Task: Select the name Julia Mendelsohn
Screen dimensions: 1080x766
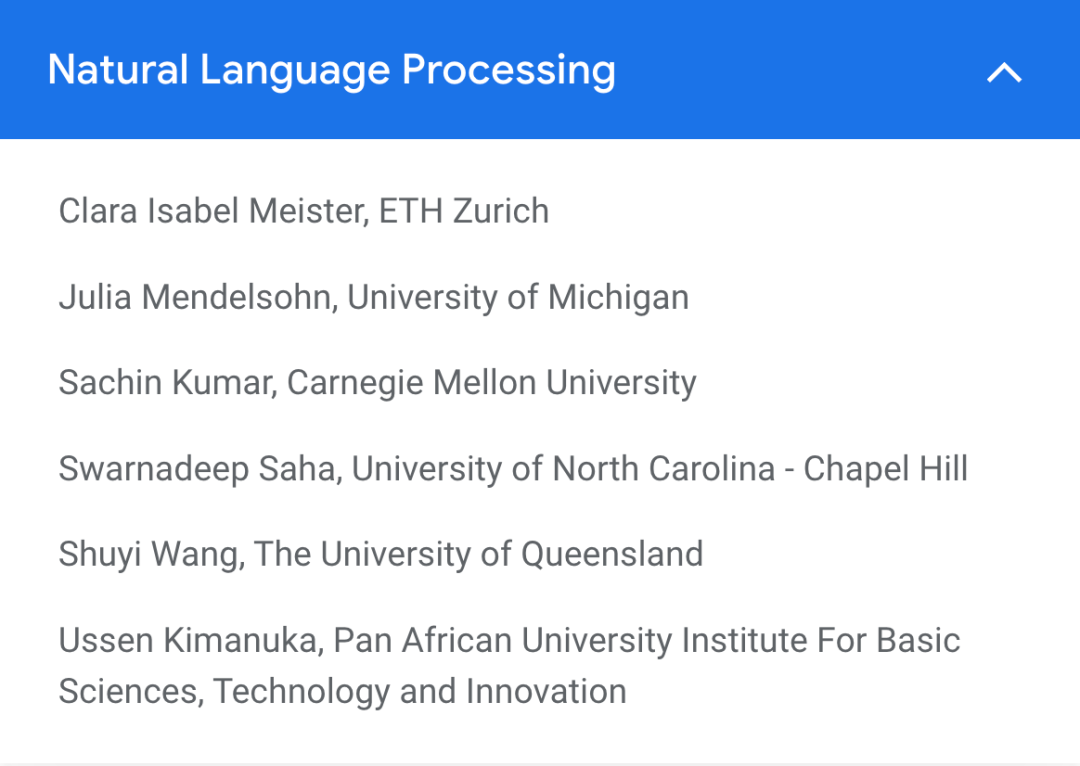Action: (195, 297)
